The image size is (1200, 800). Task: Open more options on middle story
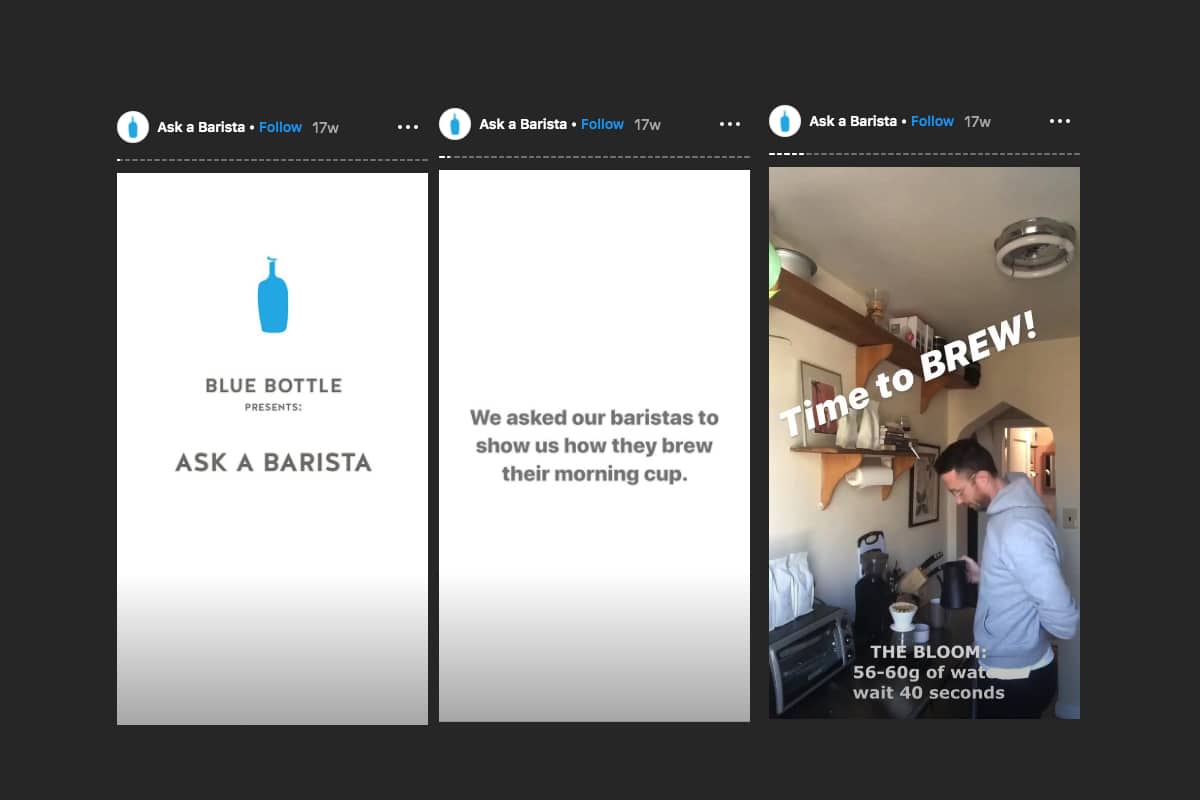point(730,124)
